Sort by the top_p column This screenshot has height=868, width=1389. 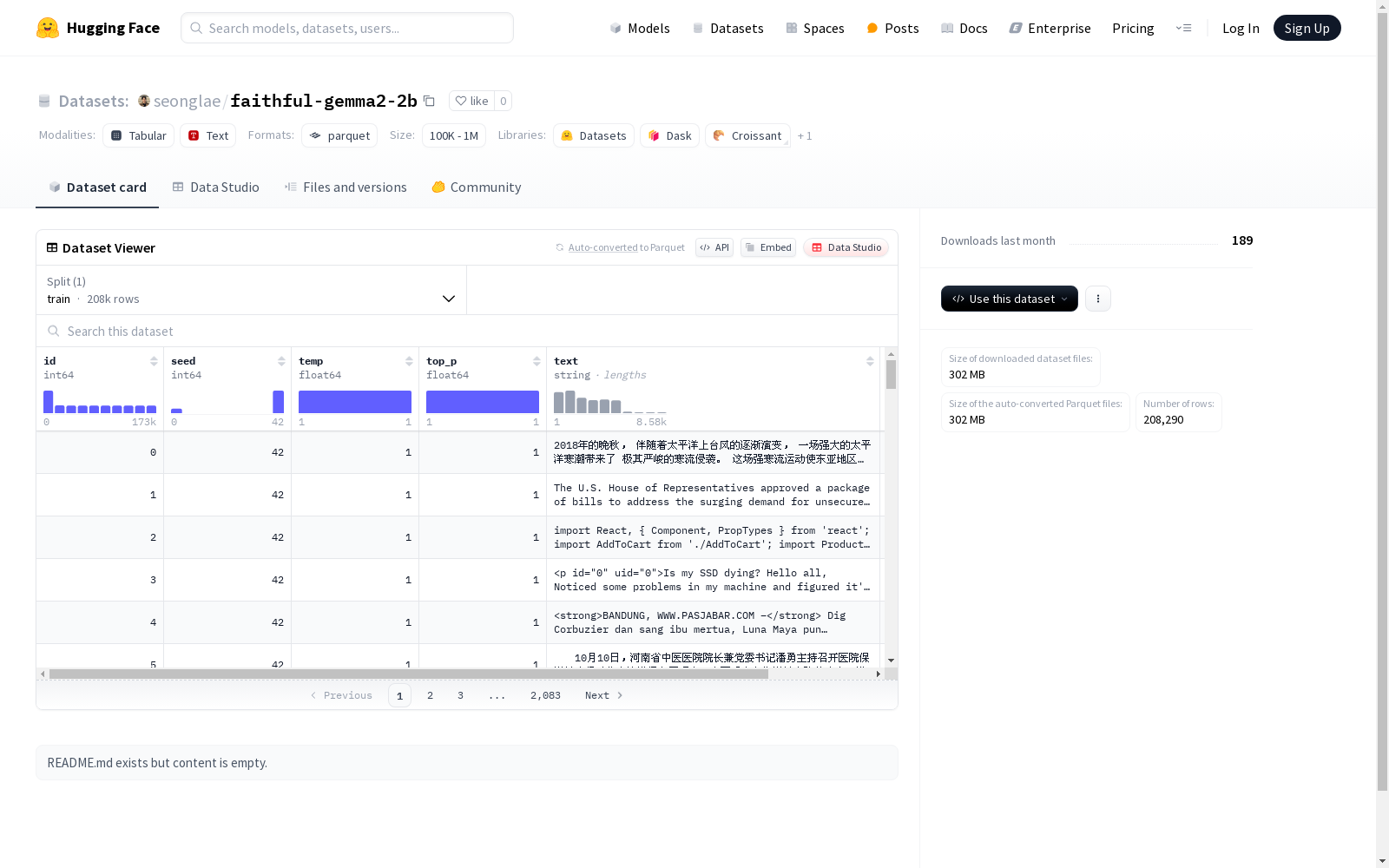(x=537, y=361)
